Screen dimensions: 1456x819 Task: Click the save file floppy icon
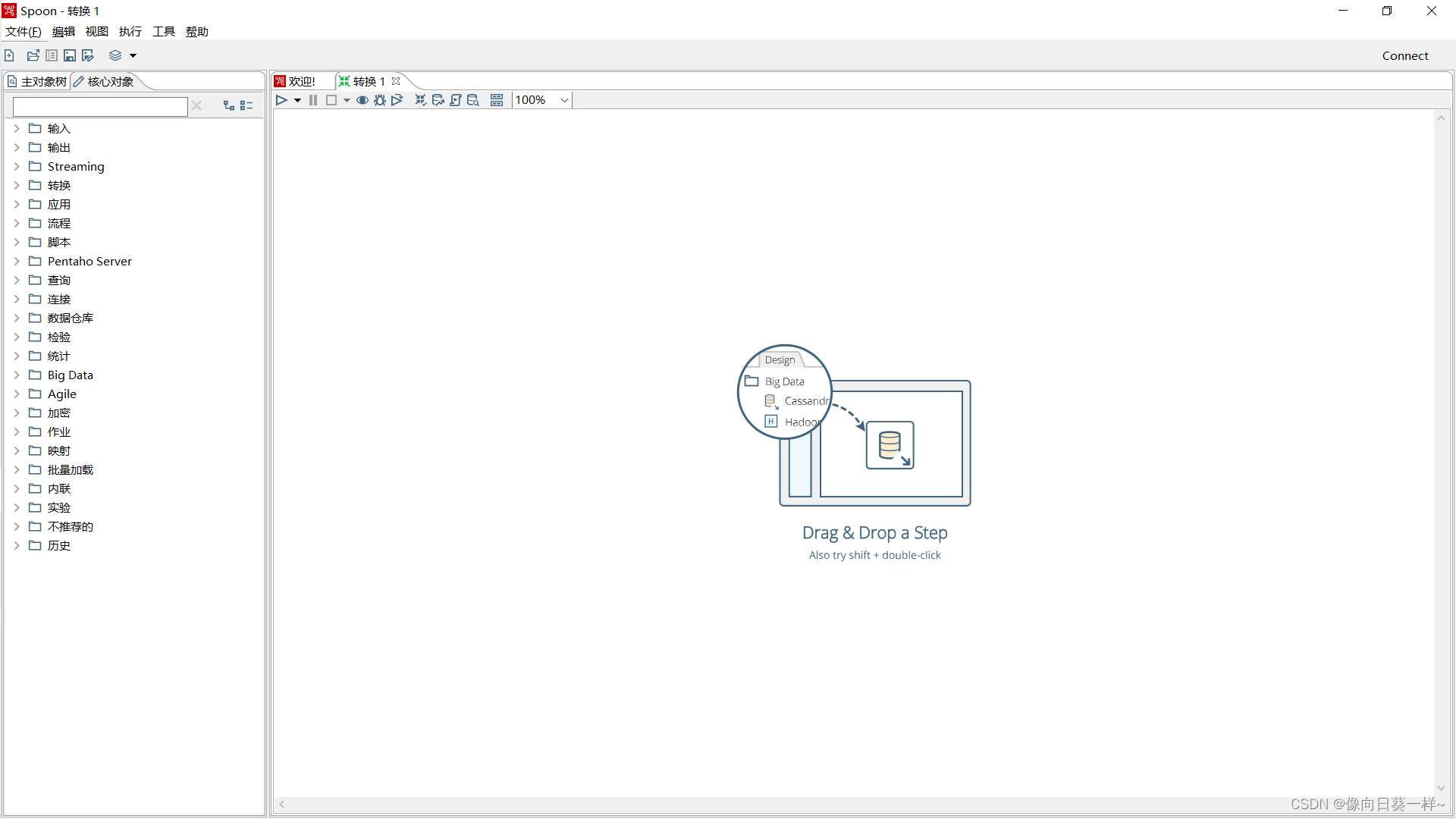(x=70, y=55)
